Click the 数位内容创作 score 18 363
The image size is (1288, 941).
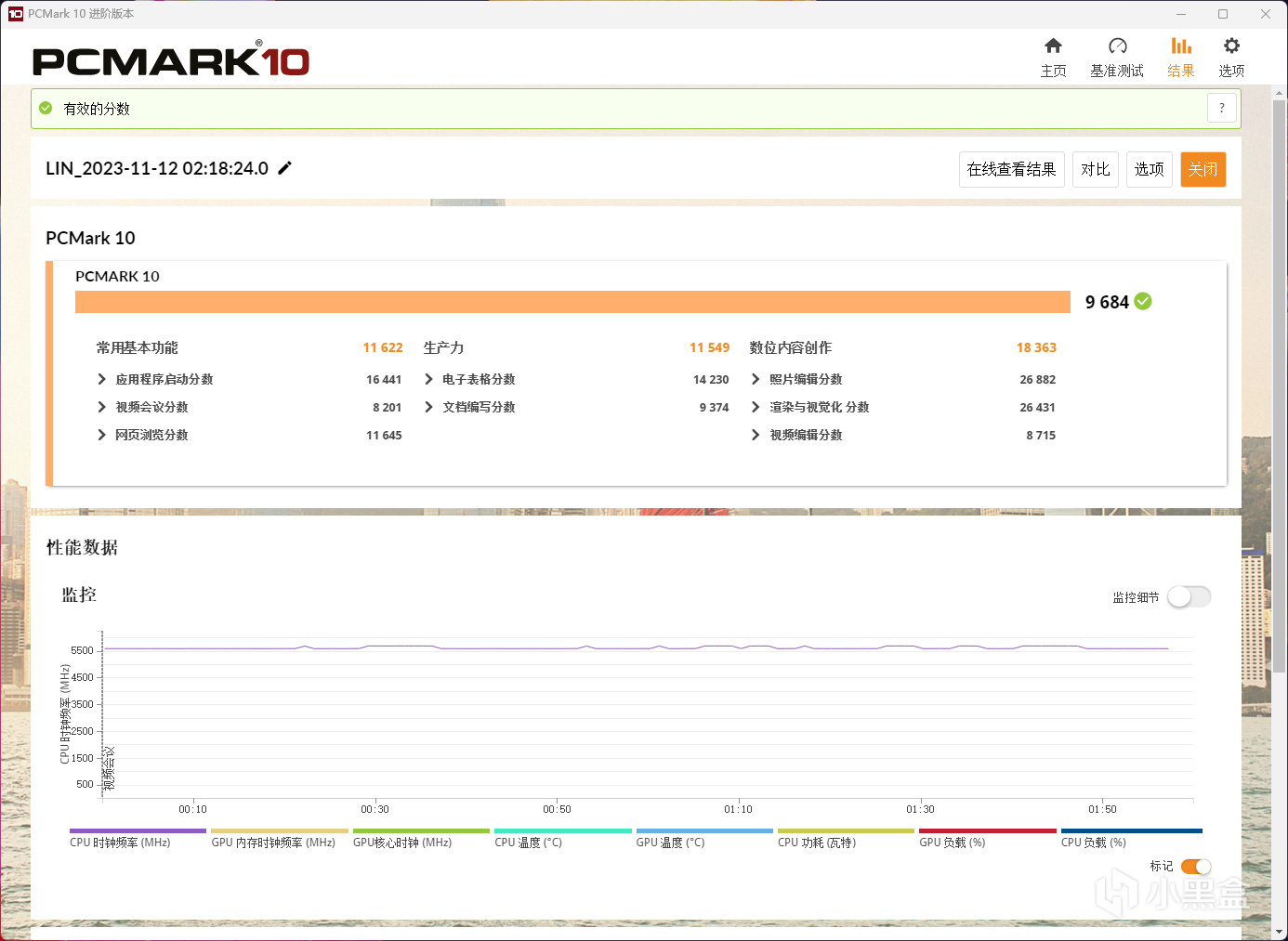(x=1036, y=347)
